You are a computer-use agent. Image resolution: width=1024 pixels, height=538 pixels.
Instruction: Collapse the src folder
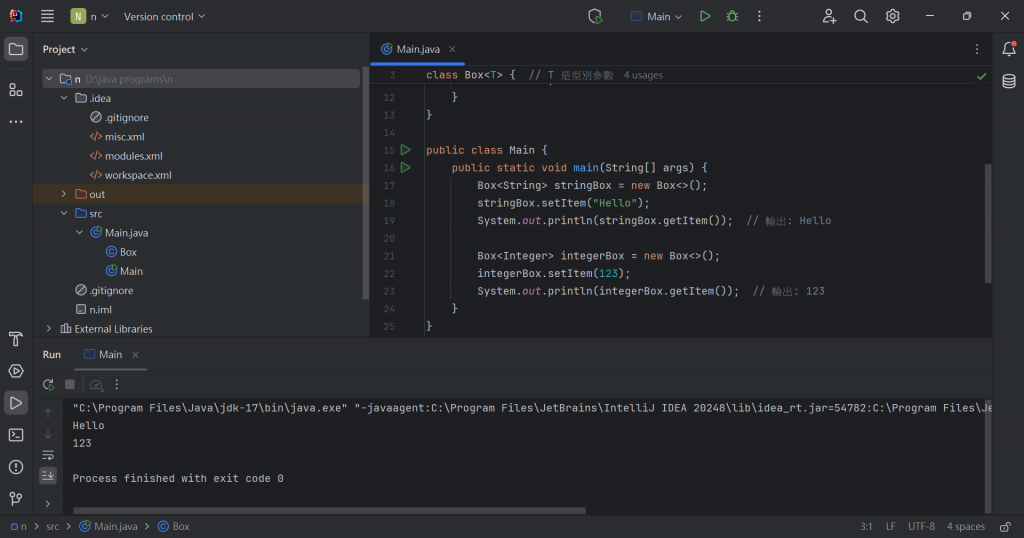[64, 213]
